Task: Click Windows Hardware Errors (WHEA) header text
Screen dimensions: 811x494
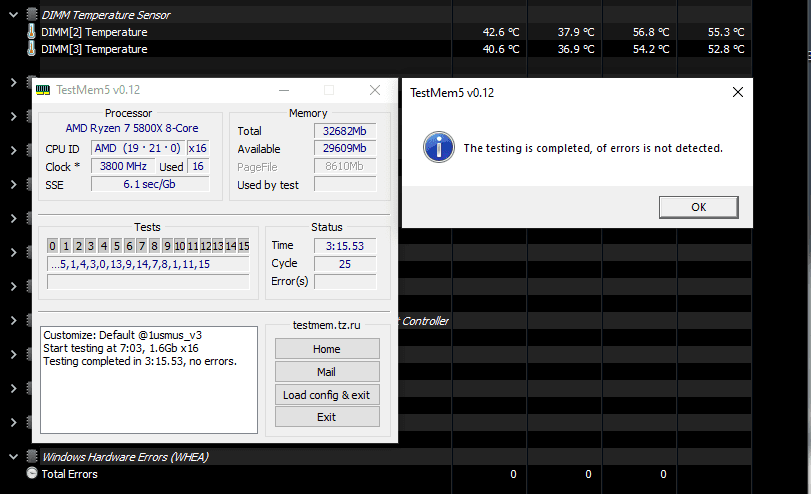Action: pos(125,457)
